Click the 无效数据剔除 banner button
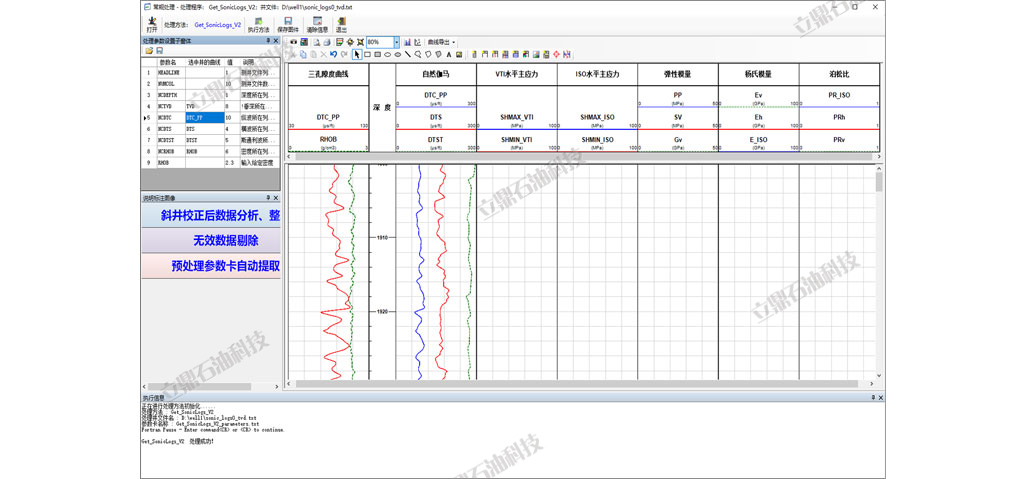Screen dimensions: 1024x479 211,240
